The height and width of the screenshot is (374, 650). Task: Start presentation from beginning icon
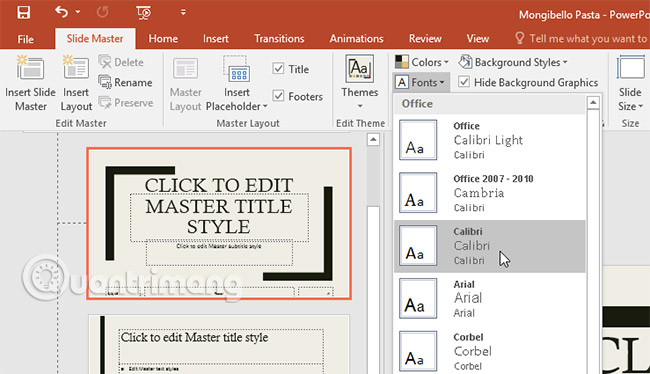[143, 12]
